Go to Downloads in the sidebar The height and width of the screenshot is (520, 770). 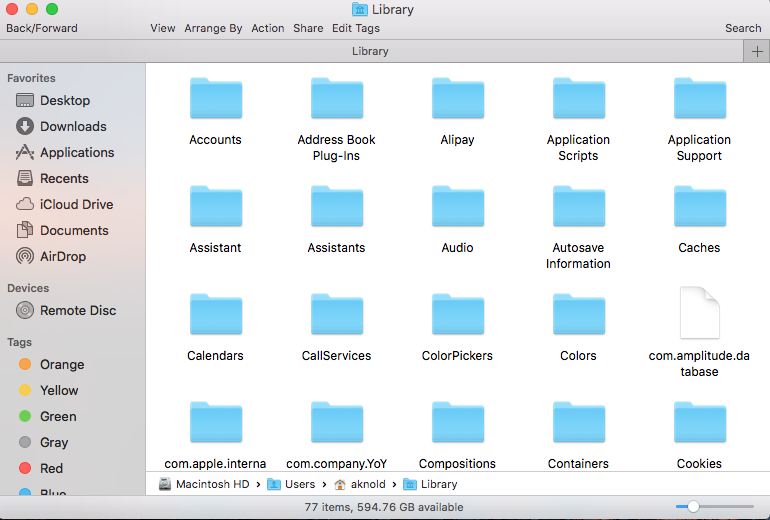click(x=73, y=126)
